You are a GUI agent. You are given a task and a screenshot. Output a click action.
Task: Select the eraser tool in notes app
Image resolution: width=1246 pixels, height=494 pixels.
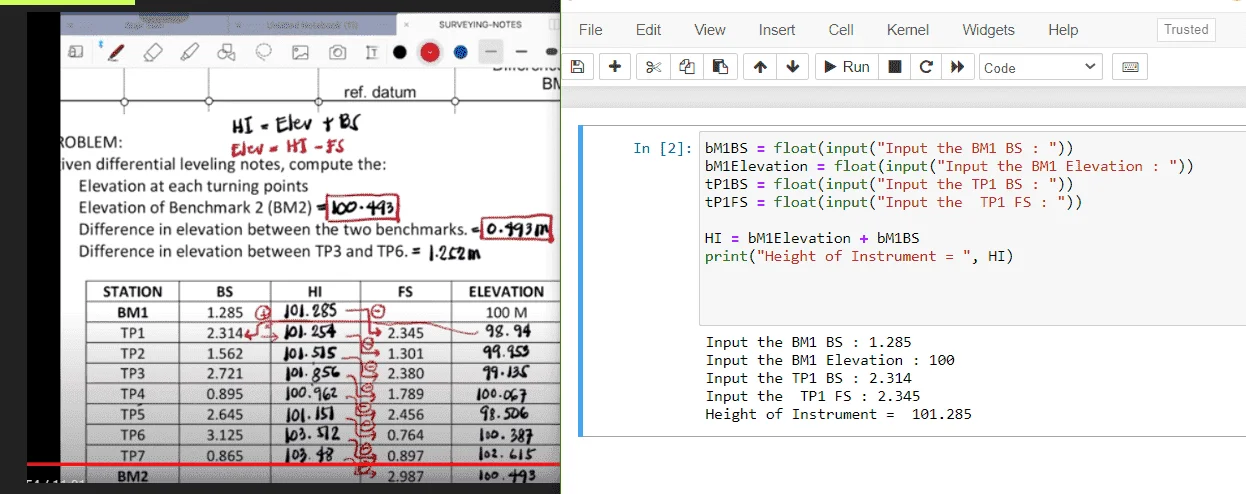coord(152,51)
